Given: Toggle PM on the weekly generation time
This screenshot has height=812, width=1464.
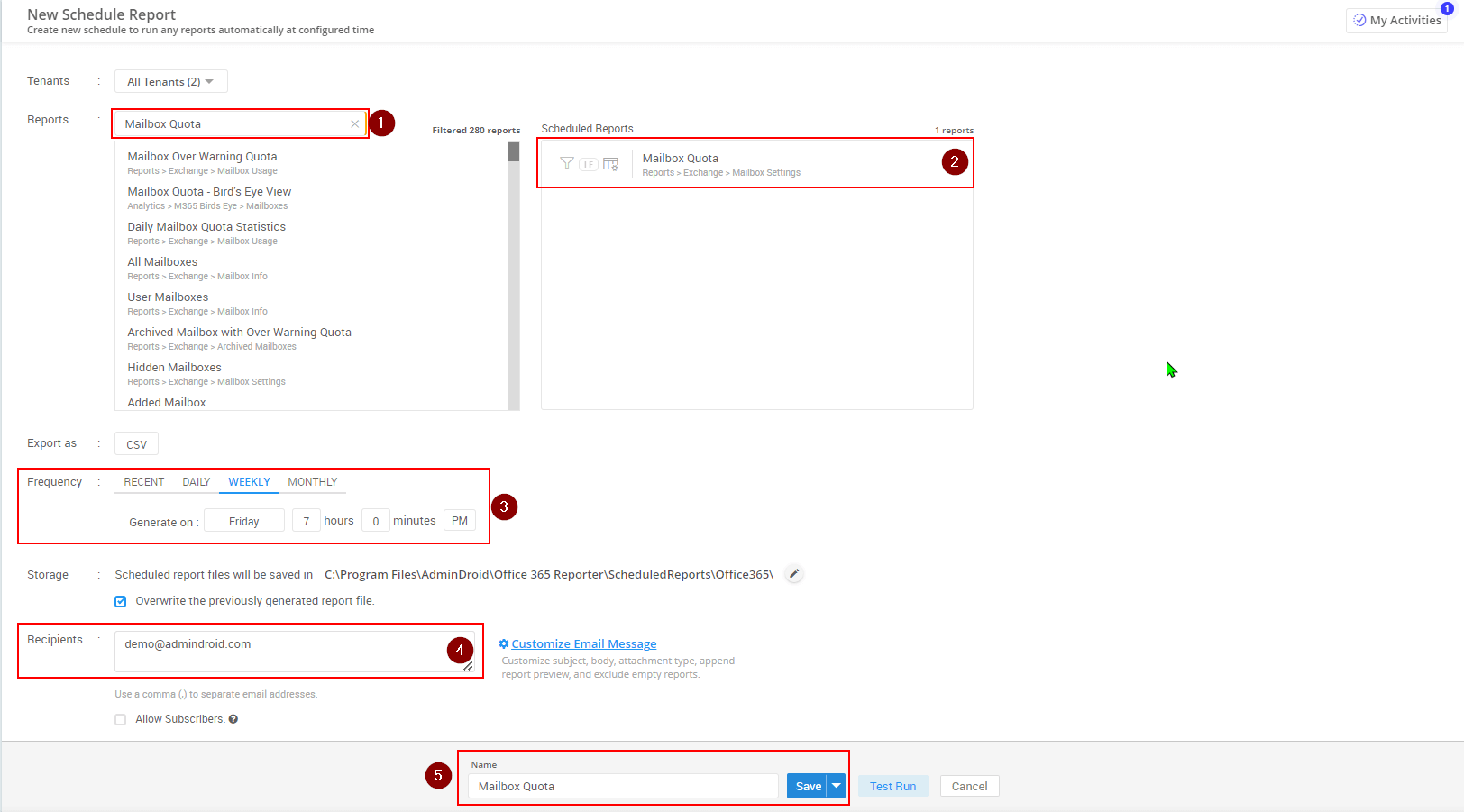Looking at the screenshot, I should (460, 520).
